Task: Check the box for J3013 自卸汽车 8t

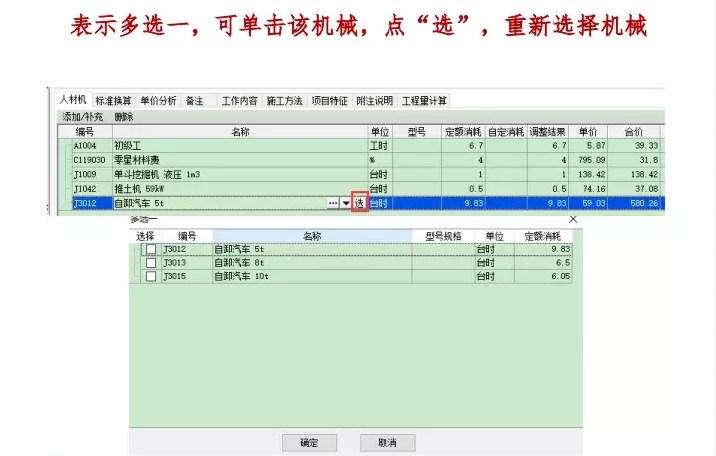Action: coord(151,263)
